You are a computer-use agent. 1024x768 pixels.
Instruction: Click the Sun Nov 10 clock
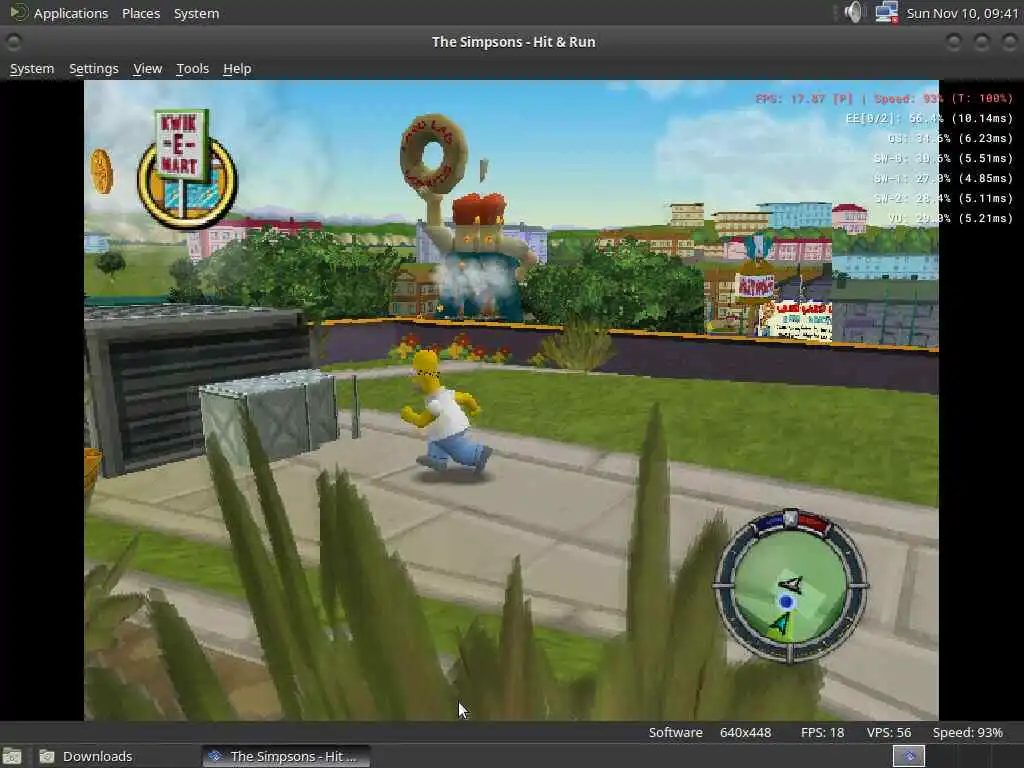coord(963,13)
